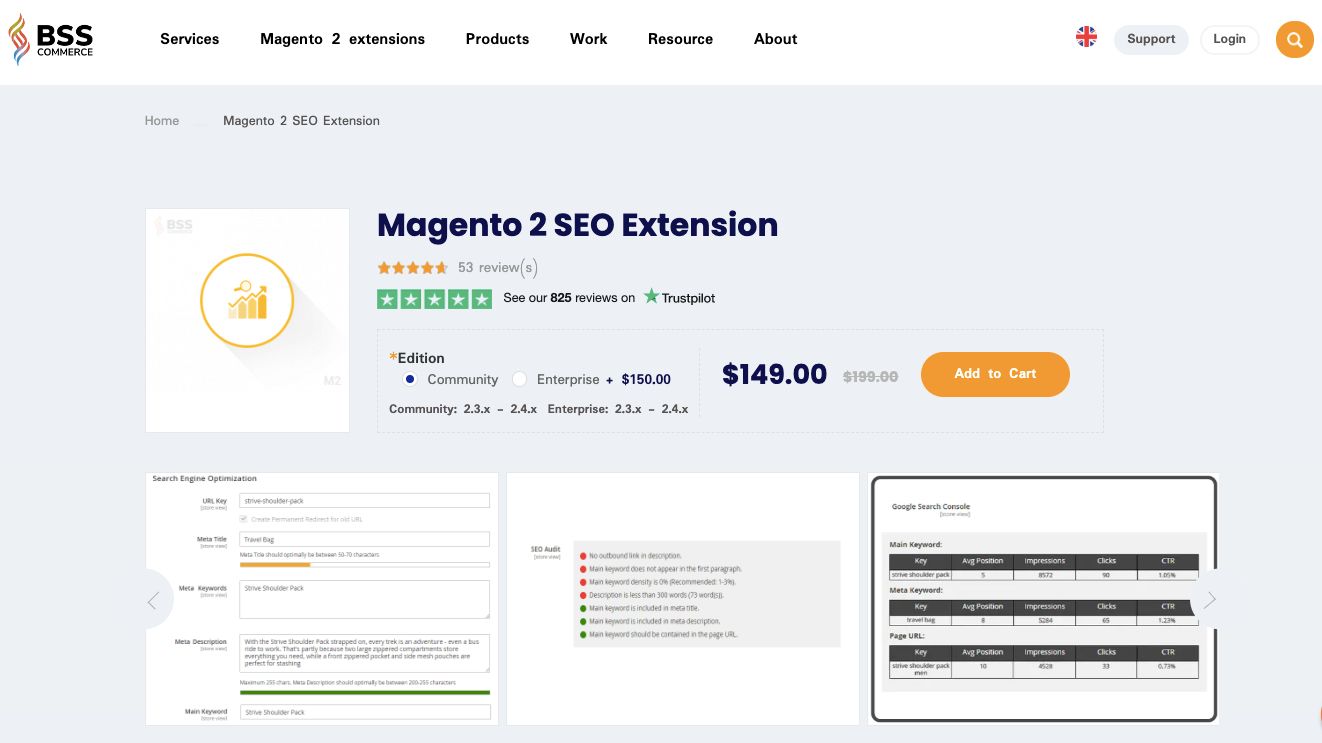Advance carousel with the right arrow
Image resolution: width=1322 pixels, height=743 pixels.
coord(1209,599)
